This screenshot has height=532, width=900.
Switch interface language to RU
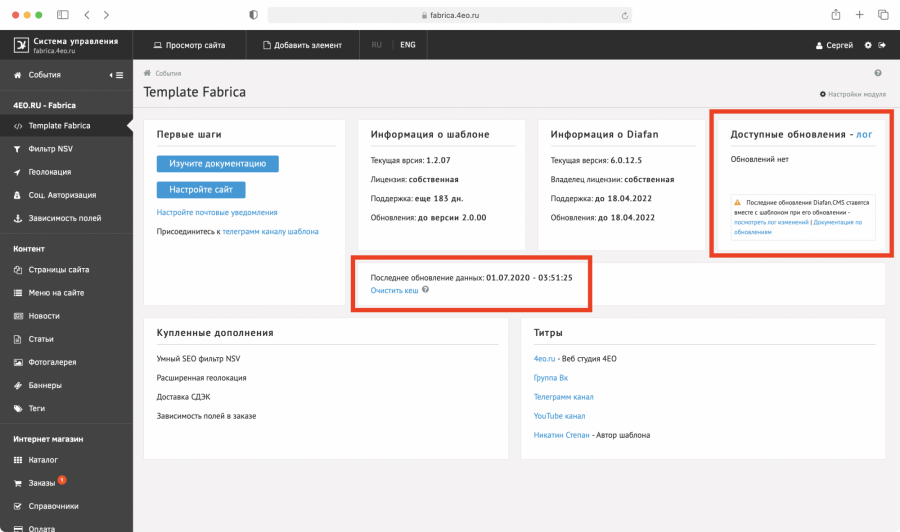(377, 45)
